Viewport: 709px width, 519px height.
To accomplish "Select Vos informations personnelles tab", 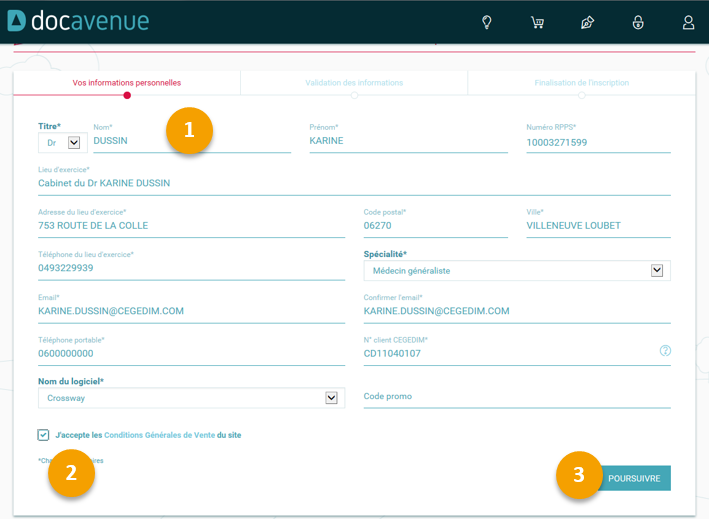I will click(x=127, y=83).
